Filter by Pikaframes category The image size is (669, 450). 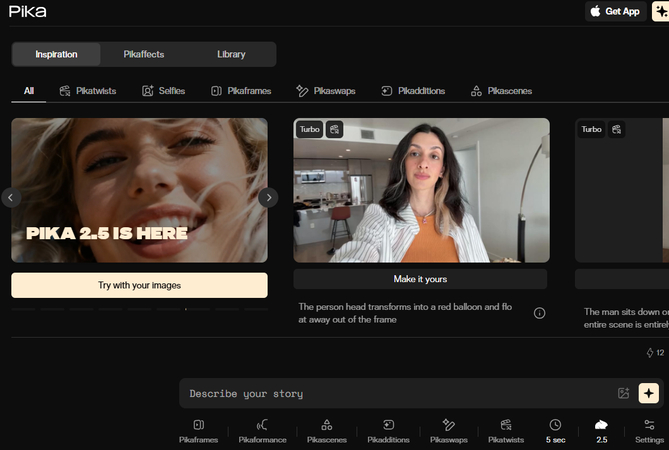point(241,91)
